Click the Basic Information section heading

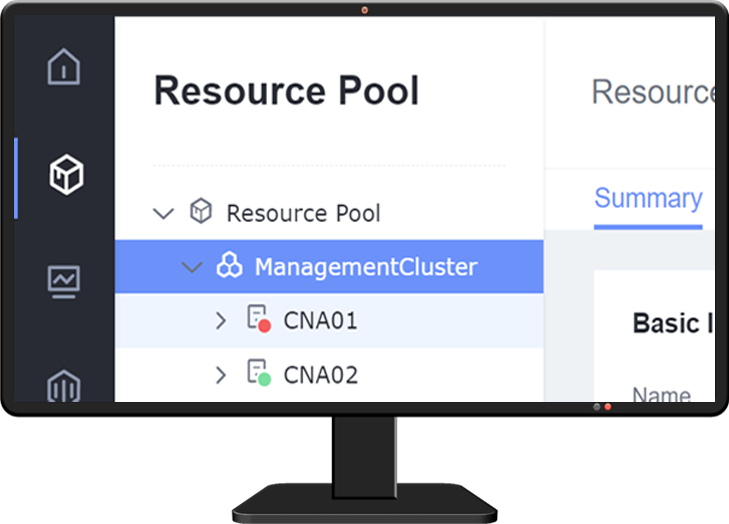(673, 323)
